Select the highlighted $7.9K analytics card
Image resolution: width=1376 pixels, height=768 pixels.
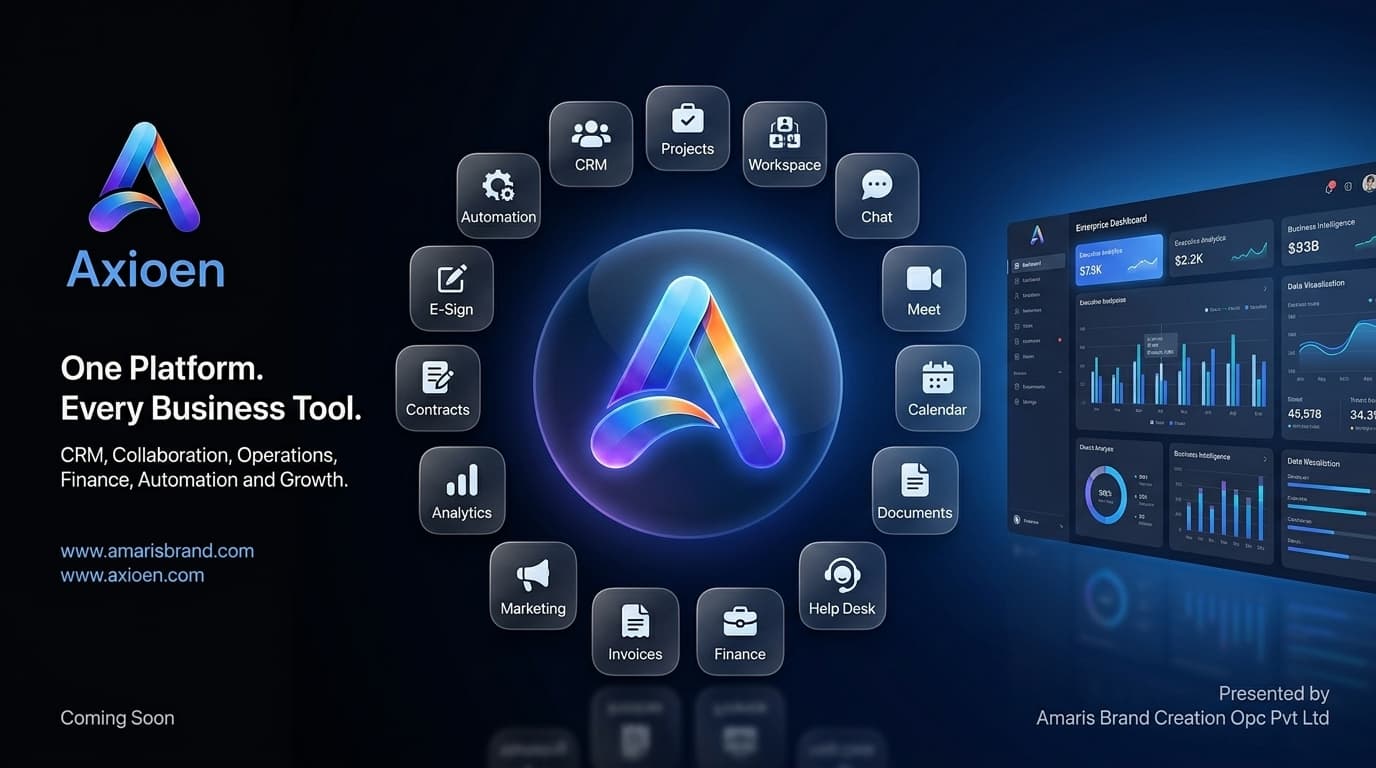coord(1119,260)
